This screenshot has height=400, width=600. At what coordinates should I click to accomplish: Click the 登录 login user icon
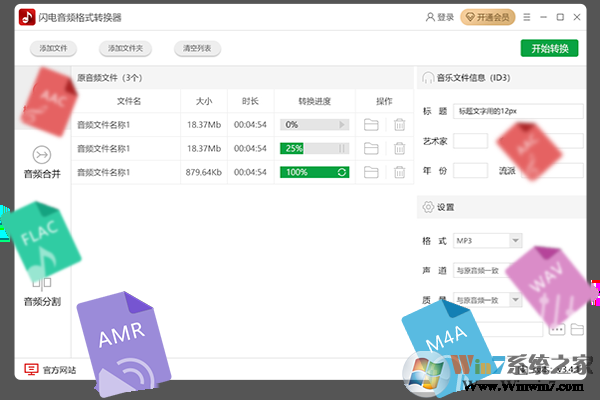point(431,17)
